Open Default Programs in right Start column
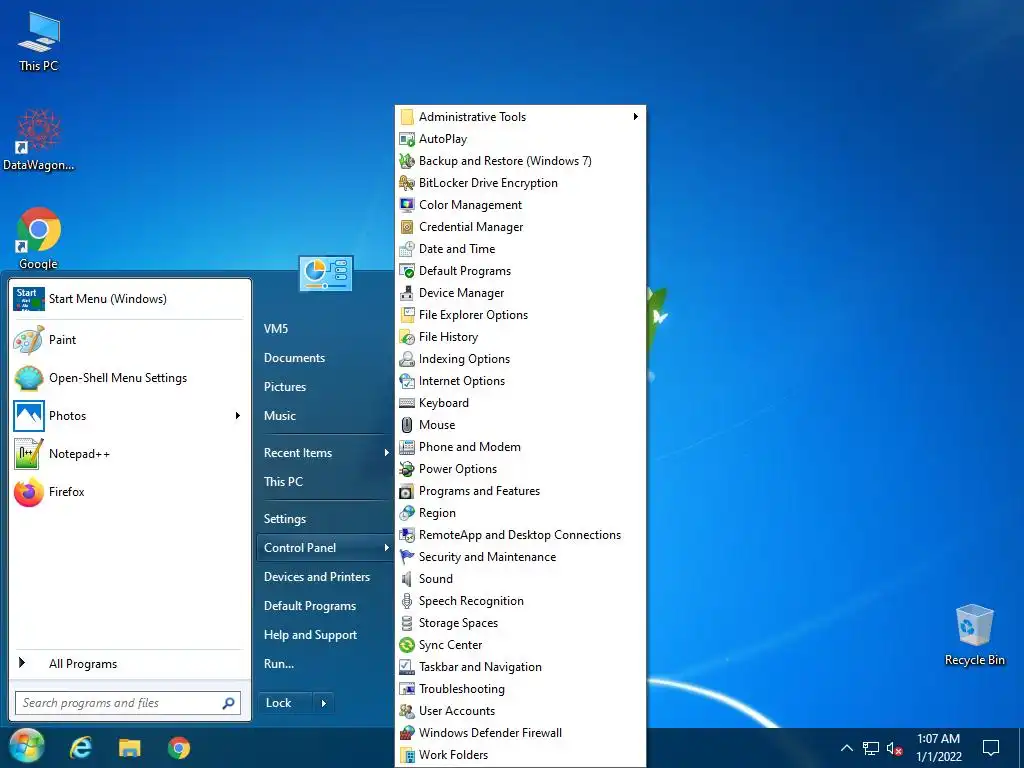Image resolution: width=1024 pixels, height=768 pixels. click(x=310, y=605)
